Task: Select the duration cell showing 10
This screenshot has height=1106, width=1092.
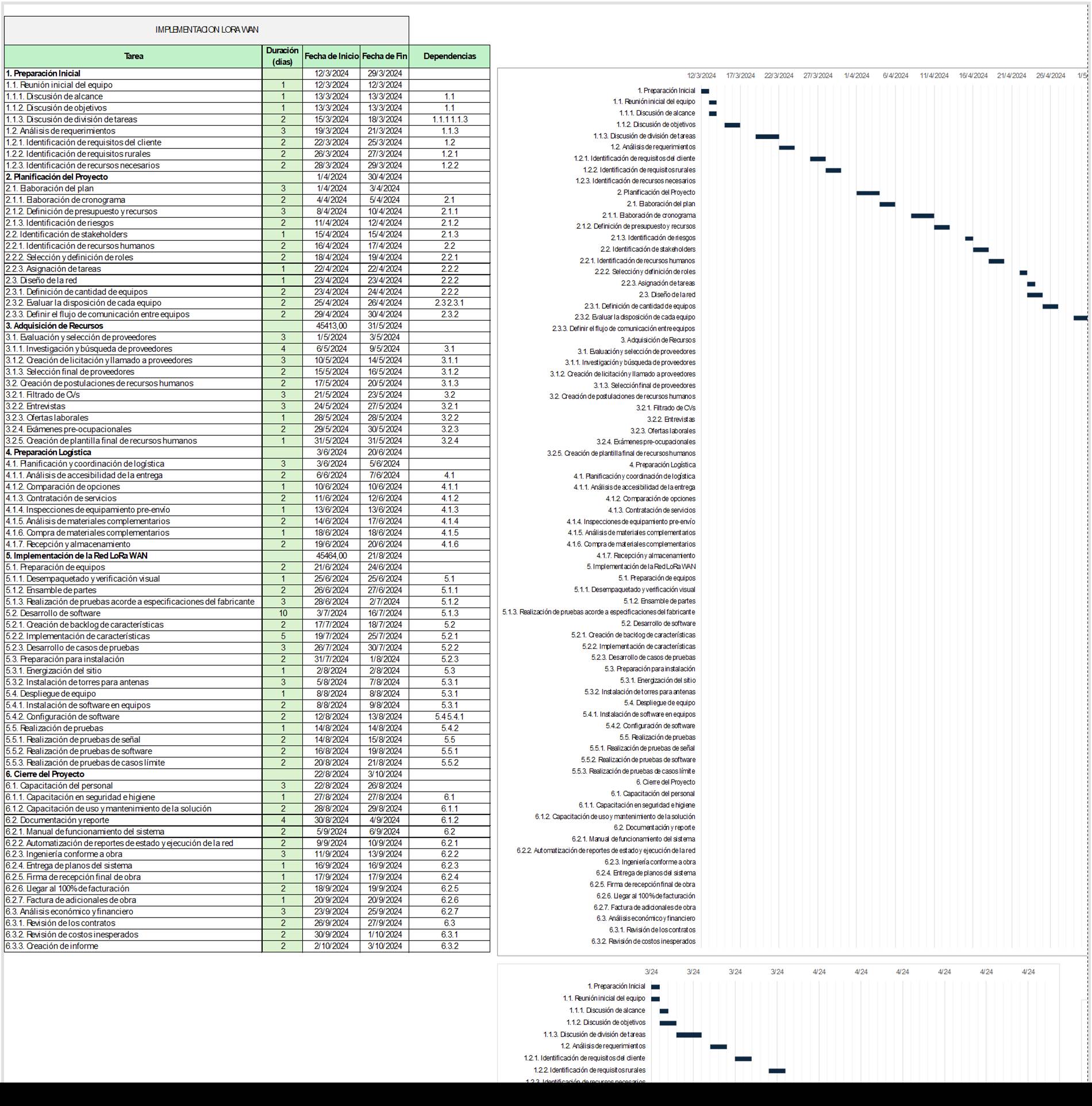Action: tap(282, 613)
